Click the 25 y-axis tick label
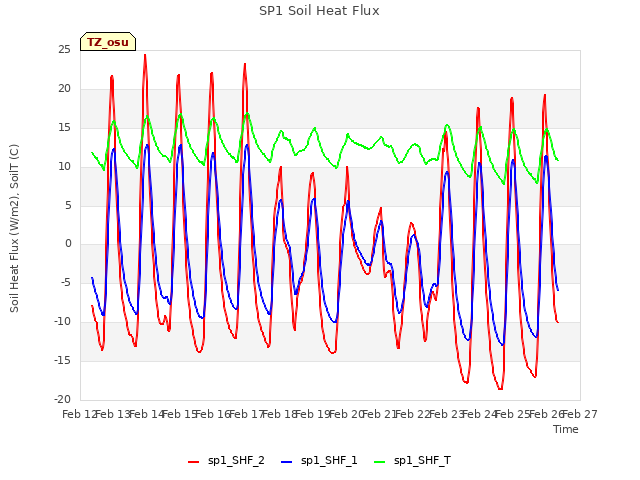640x480 pixels. (x=64, y=50)
